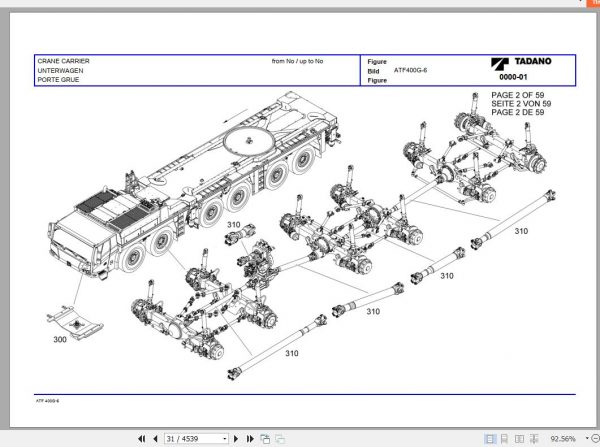Screen dimensions: 600x447
Task: Select continuous facing view mode
Action: coord(534,439)
